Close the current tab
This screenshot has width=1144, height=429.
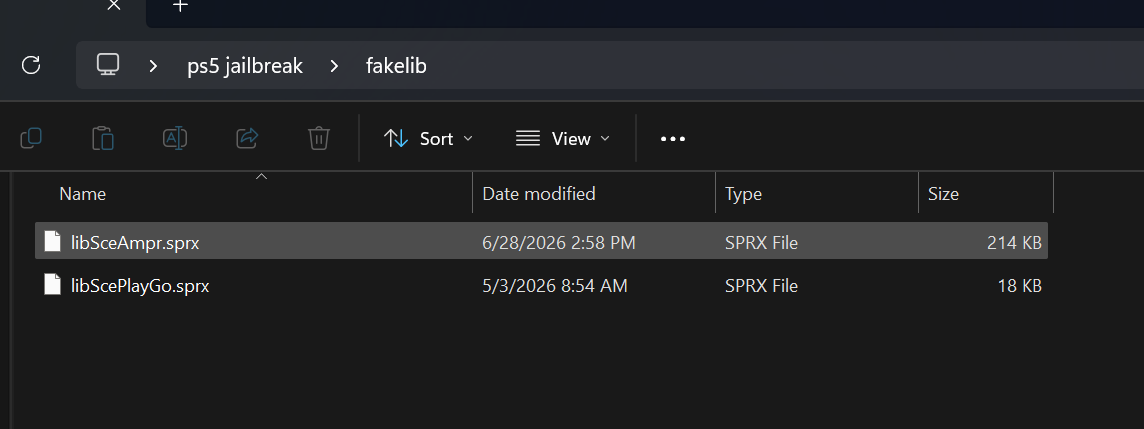(113, 5)
